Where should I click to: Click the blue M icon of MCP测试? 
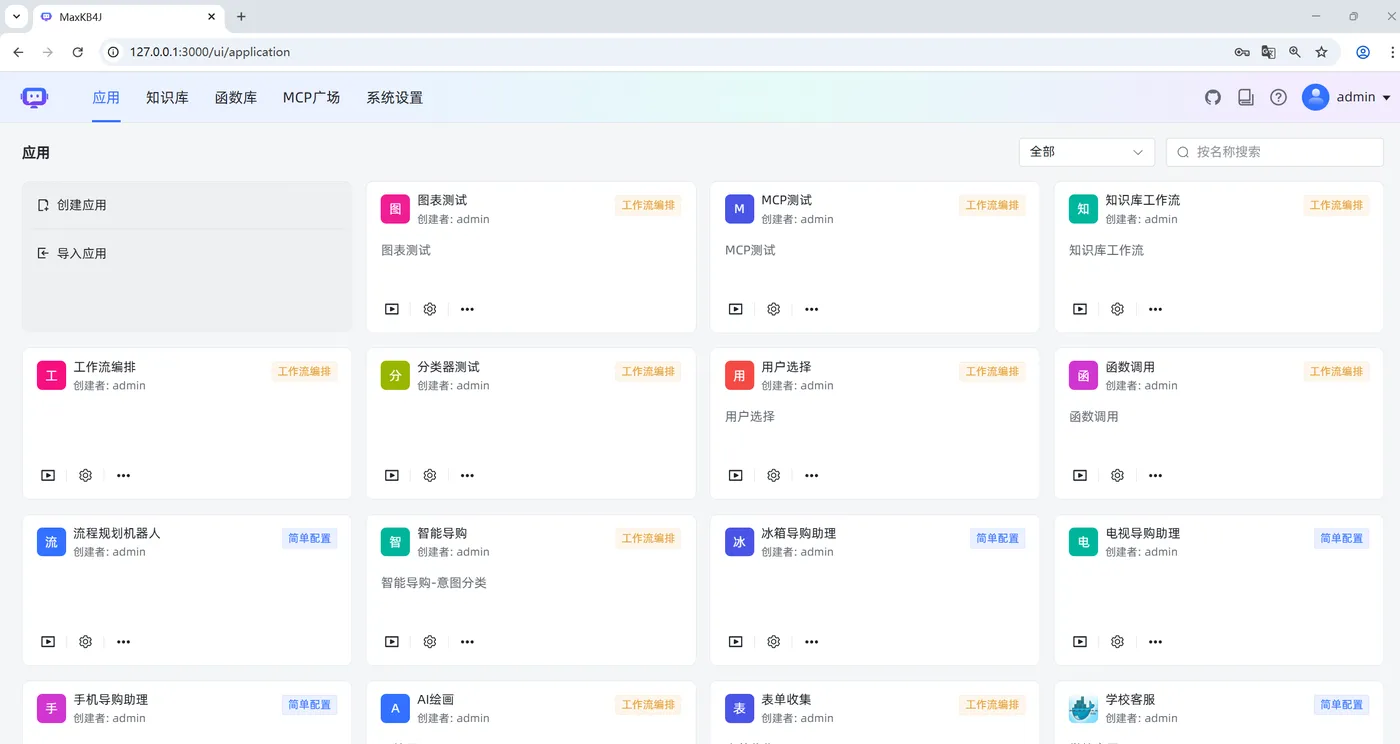[x=739, y=209]
